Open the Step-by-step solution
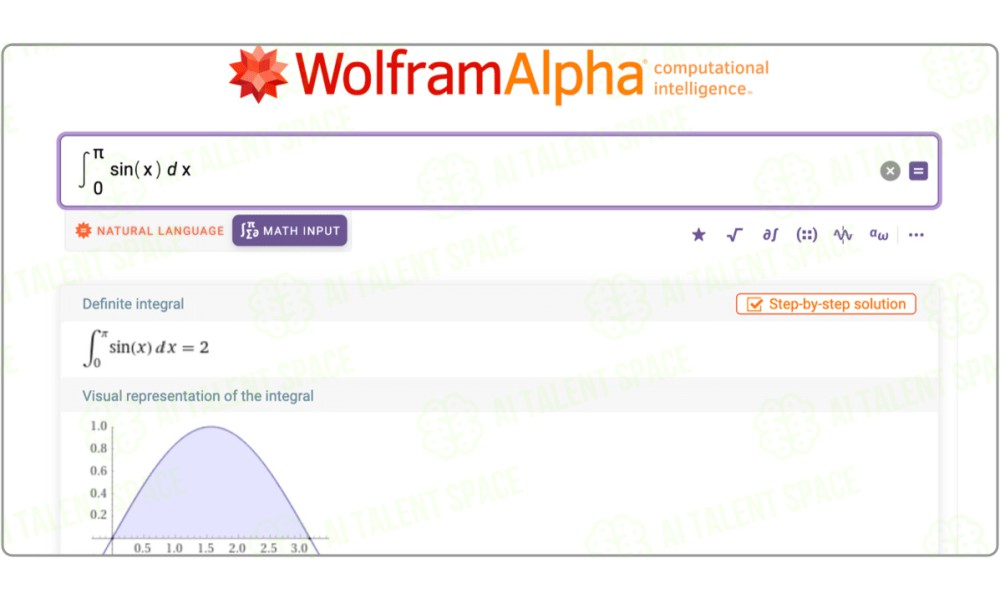Image resolution: width=1000 pixels, height=600 pixels. pyautogui.click(x=826, y=304)
